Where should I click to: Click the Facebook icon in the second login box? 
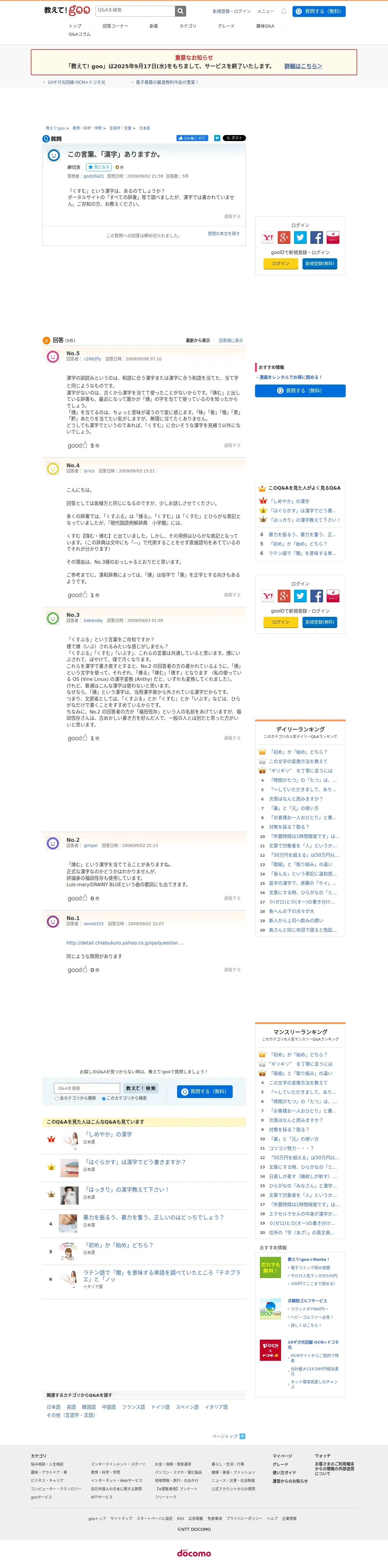coord(317,597)
